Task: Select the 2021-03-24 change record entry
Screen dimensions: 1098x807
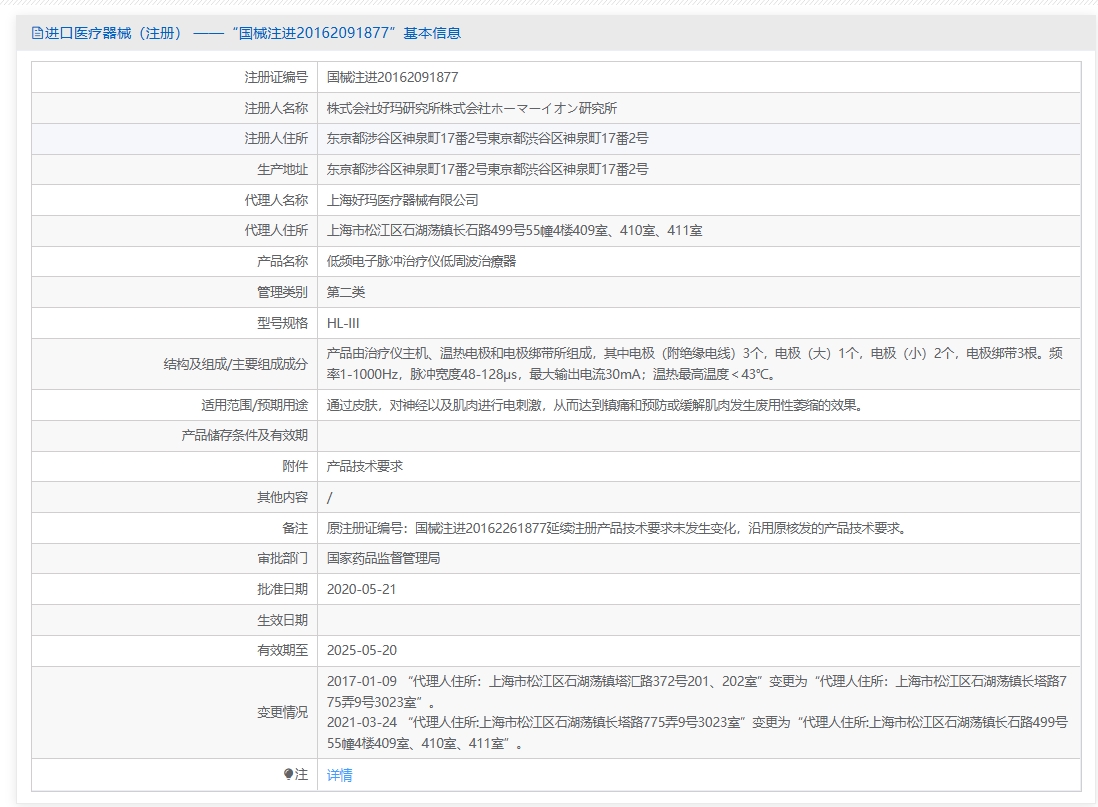Action: (697, 733)
